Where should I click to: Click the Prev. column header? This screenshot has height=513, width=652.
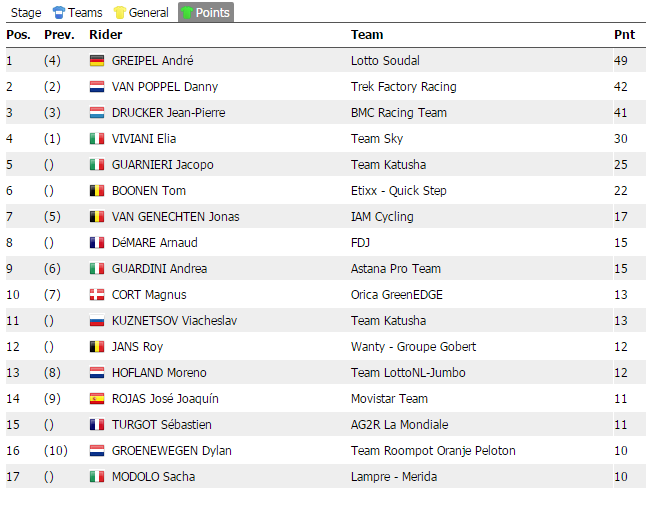pos(59,35)
